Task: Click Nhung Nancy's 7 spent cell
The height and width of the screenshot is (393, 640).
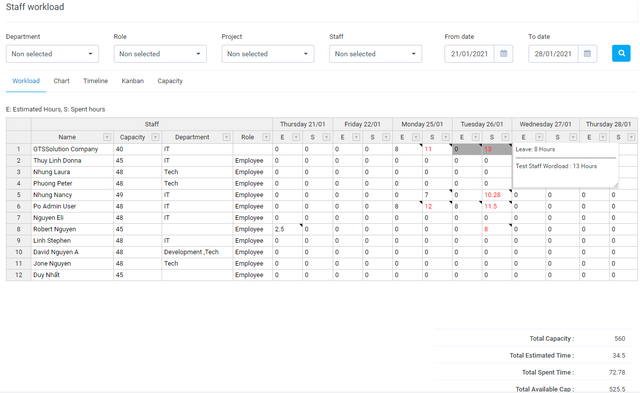Action: click(438, 195)
